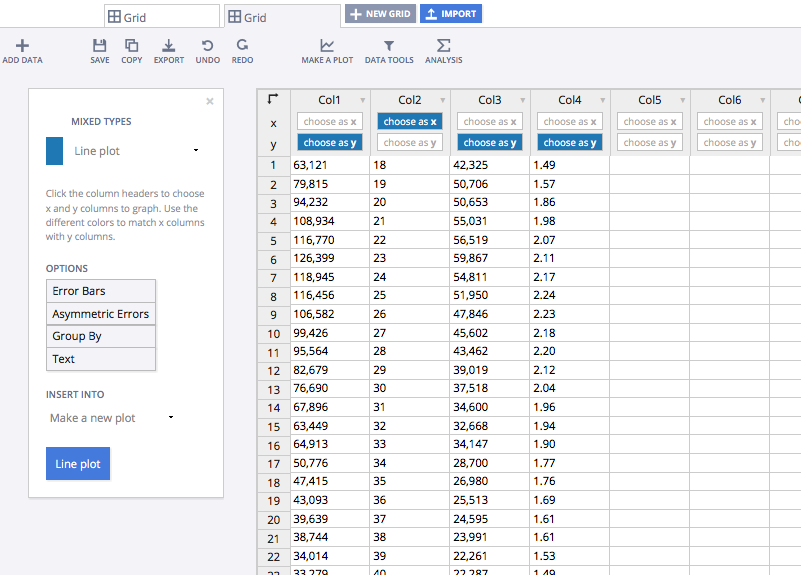801x575 pixels.
Task: Open Make a Plot chart icon
Action: click(327, 45)
